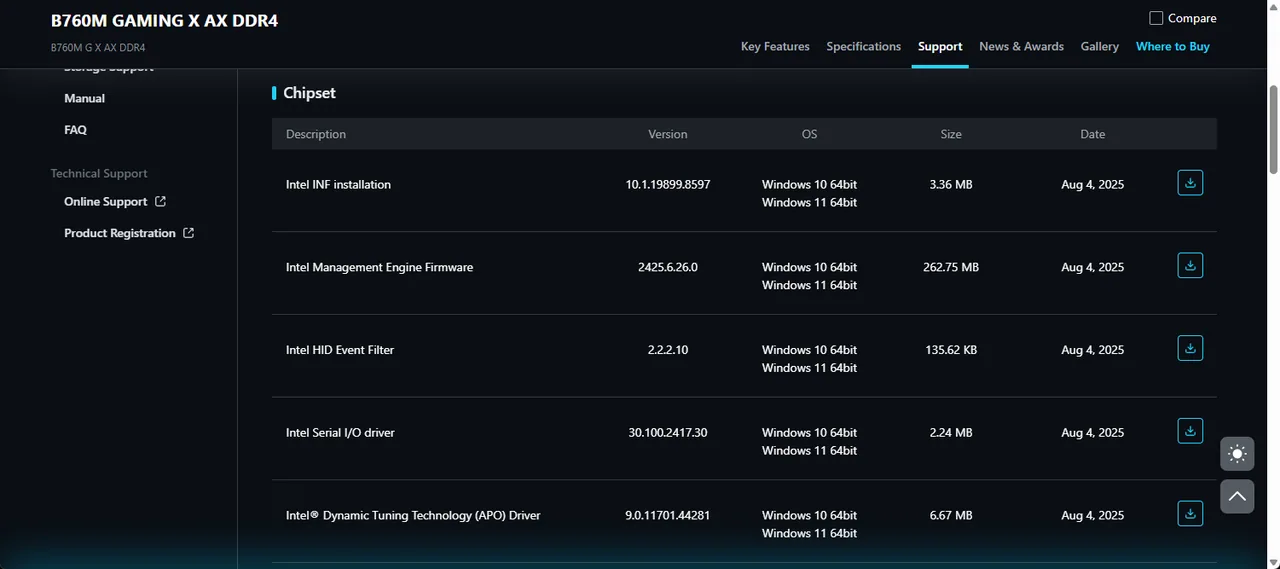The height and width of the screenshot is (569, 1280).
Task: Open the Specifications tab
Action: [x=864, y=46]
